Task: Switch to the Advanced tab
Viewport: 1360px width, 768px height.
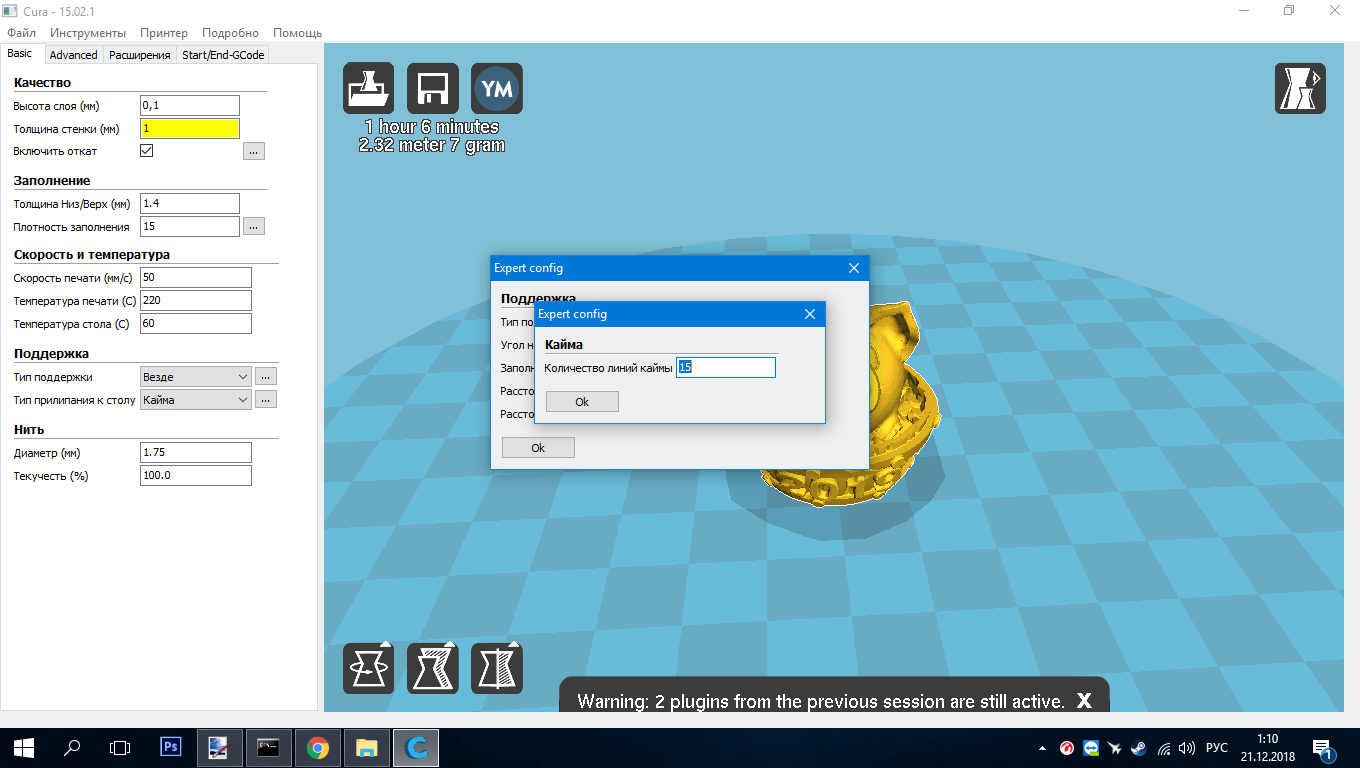Action: point(73,55)
